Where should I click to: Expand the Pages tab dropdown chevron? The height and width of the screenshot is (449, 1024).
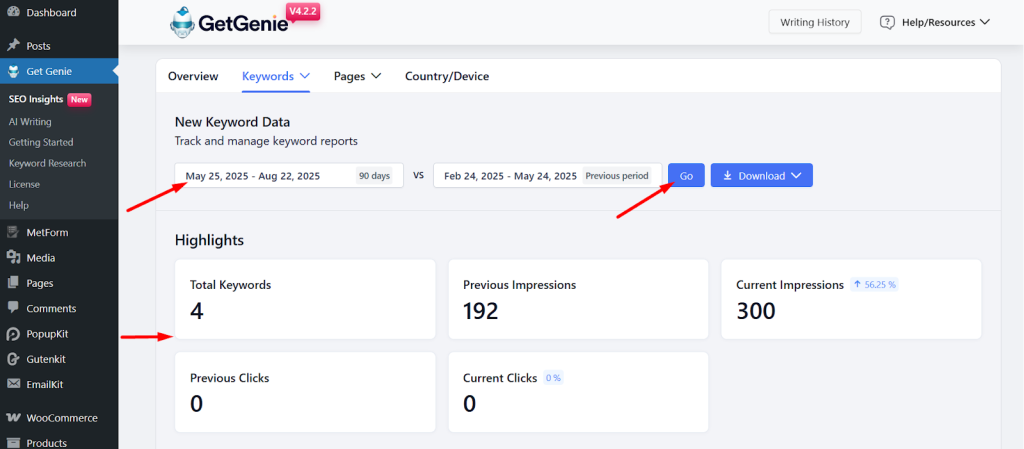pyautogui.click(x=376, y=76)
